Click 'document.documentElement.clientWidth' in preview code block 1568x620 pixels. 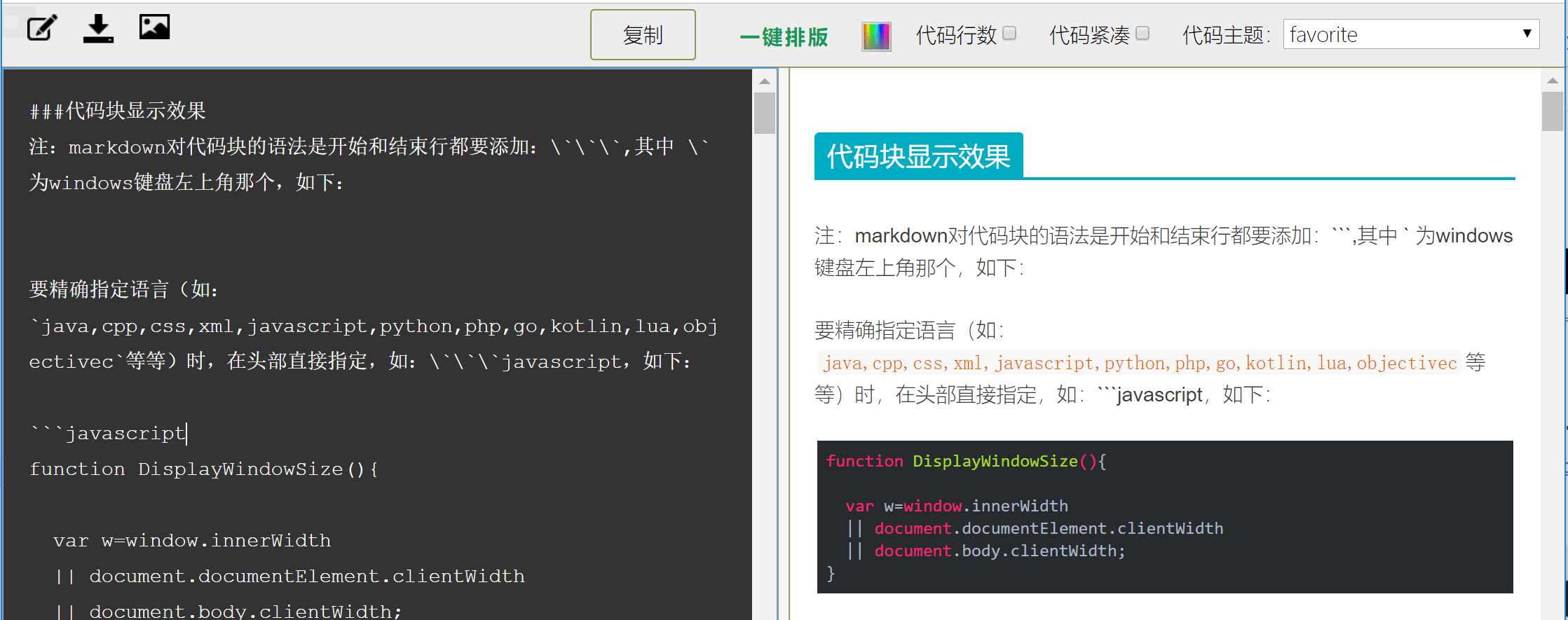[1049, 528]
